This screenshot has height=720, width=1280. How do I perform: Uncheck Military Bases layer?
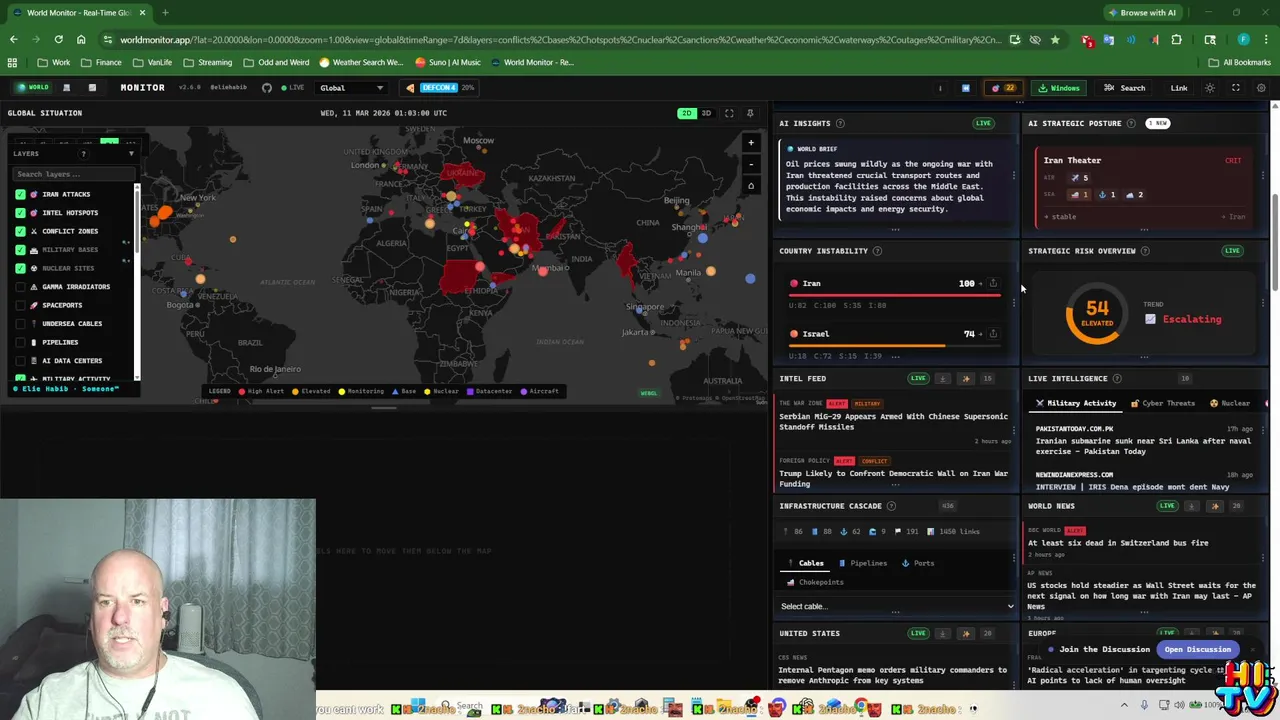tap(20, 250)
